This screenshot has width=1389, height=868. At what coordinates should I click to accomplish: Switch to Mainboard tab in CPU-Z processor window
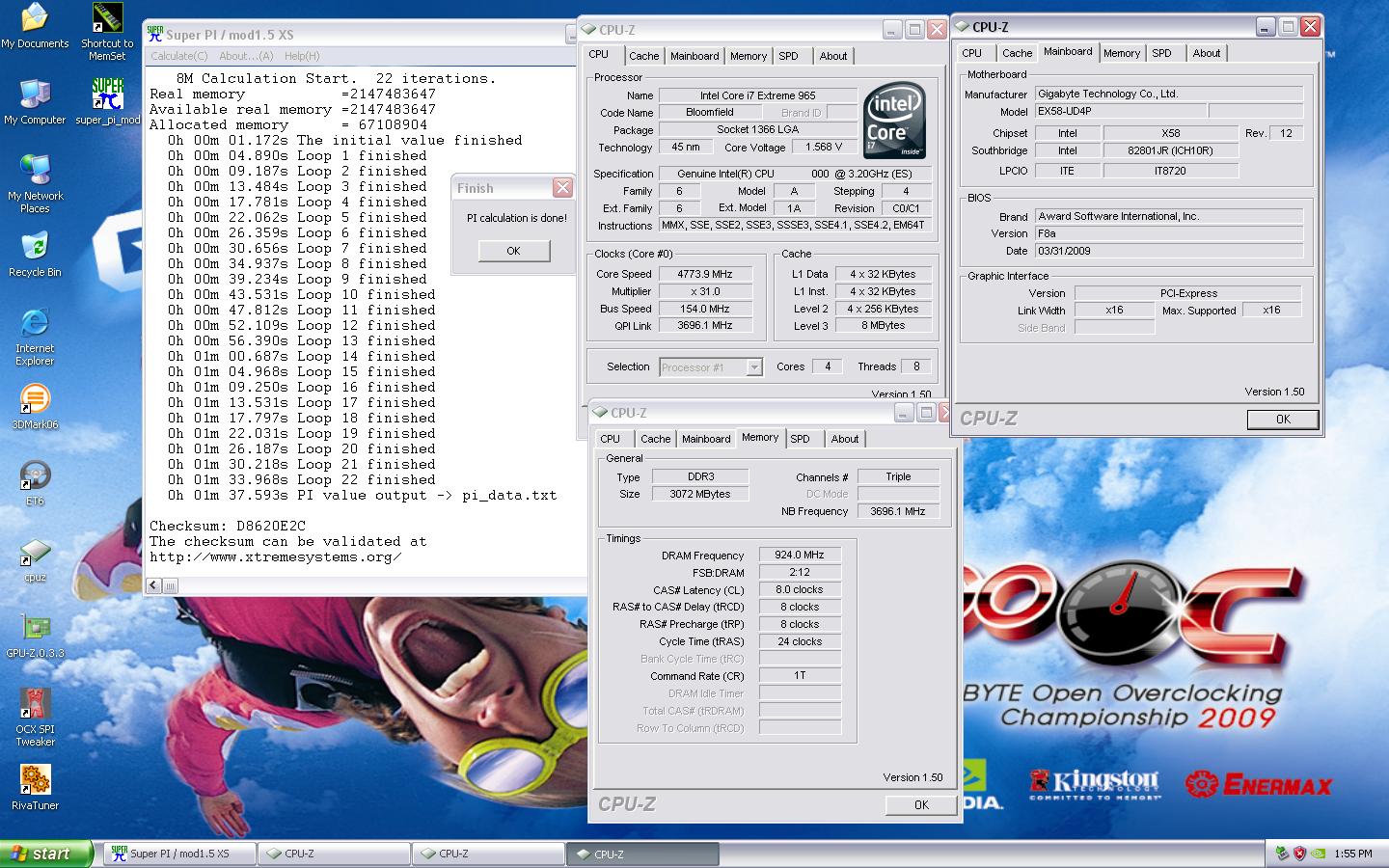694,56
